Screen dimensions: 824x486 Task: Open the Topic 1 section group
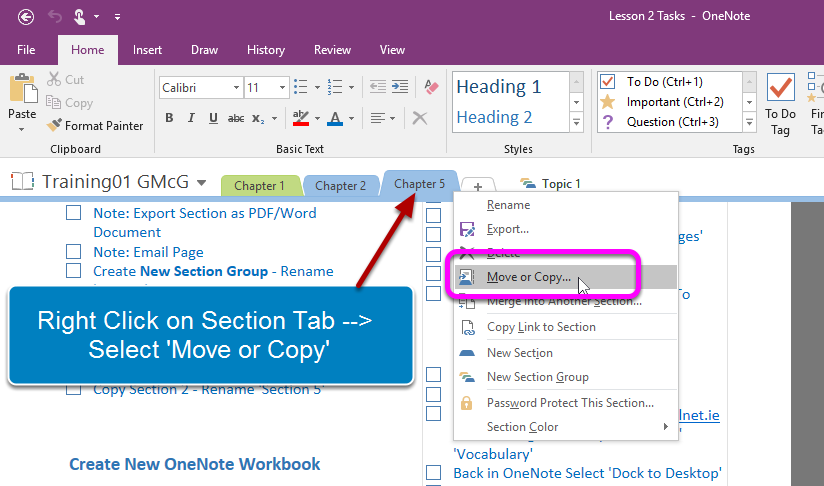pos(550,183)
